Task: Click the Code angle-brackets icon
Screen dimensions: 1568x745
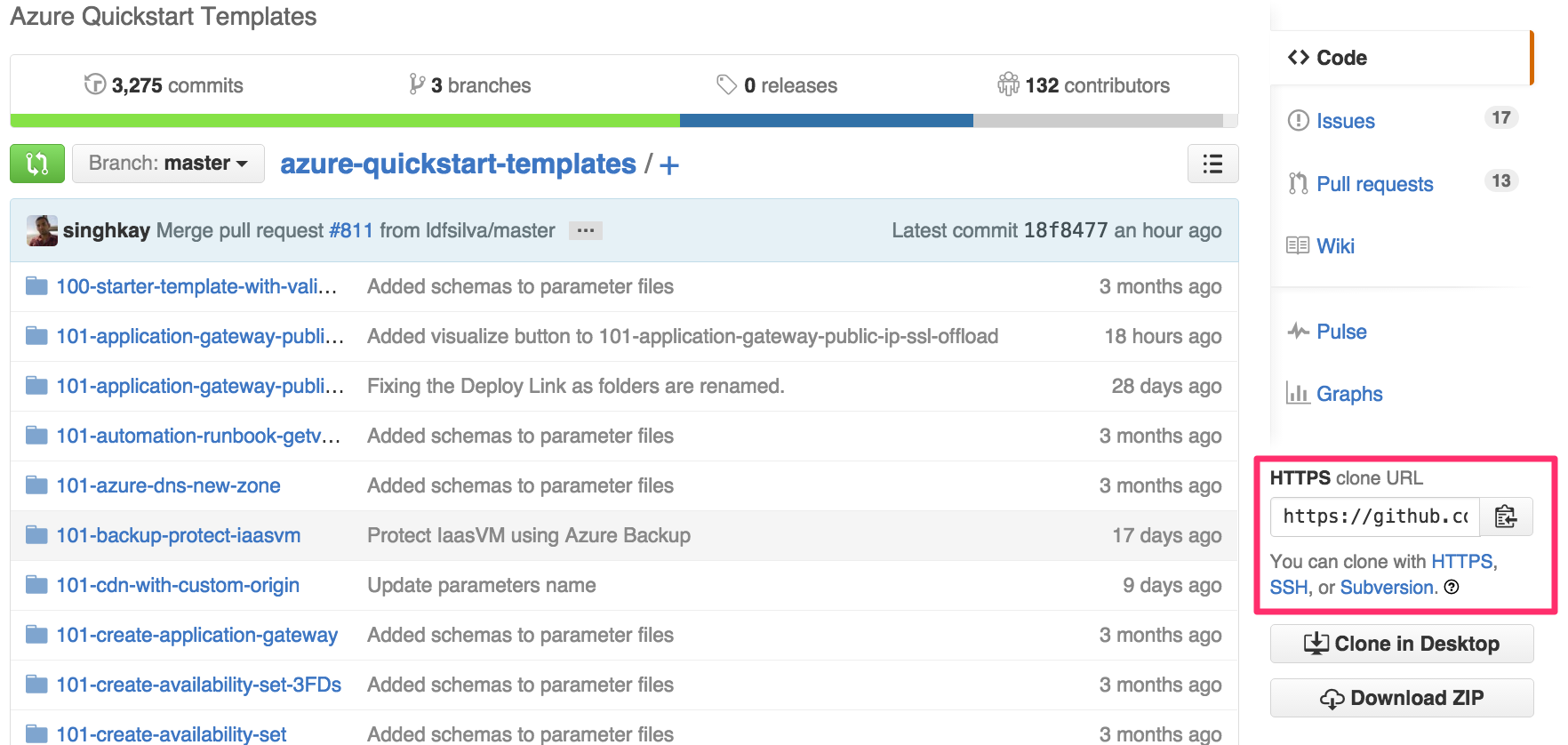Action: click(1298, 57)
